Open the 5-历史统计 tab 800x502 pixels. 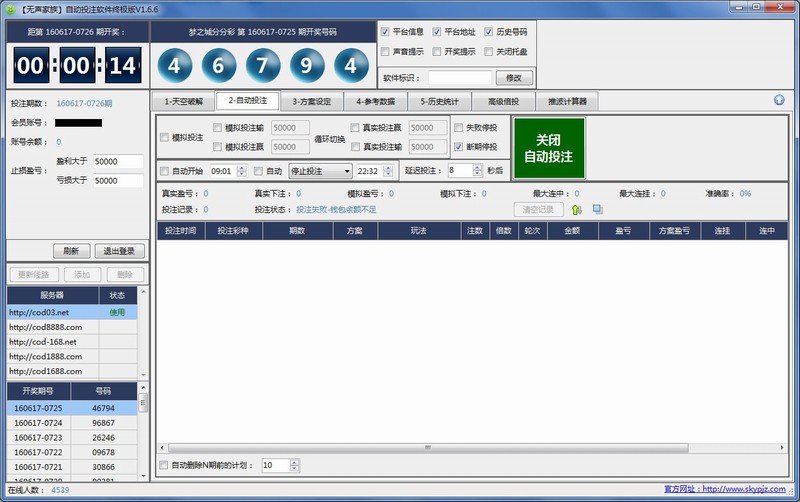pyautogui.click(x=440, y=101)
